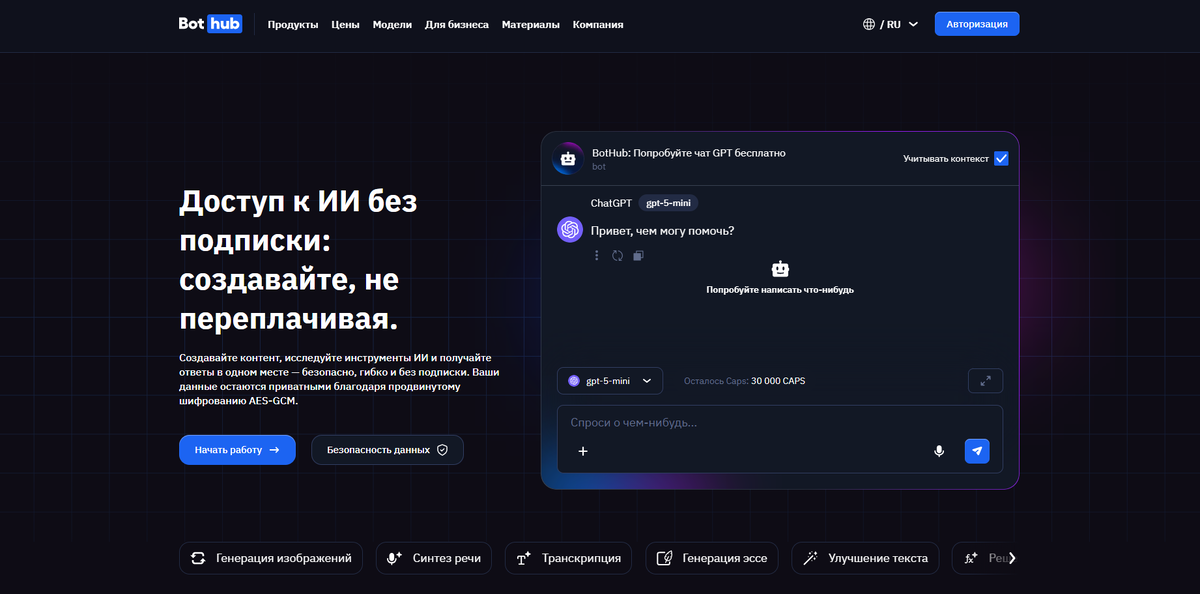The height and width of the screenshot is (594, 1200).
Task: Open the RU language selector
Action: point(890,24)
